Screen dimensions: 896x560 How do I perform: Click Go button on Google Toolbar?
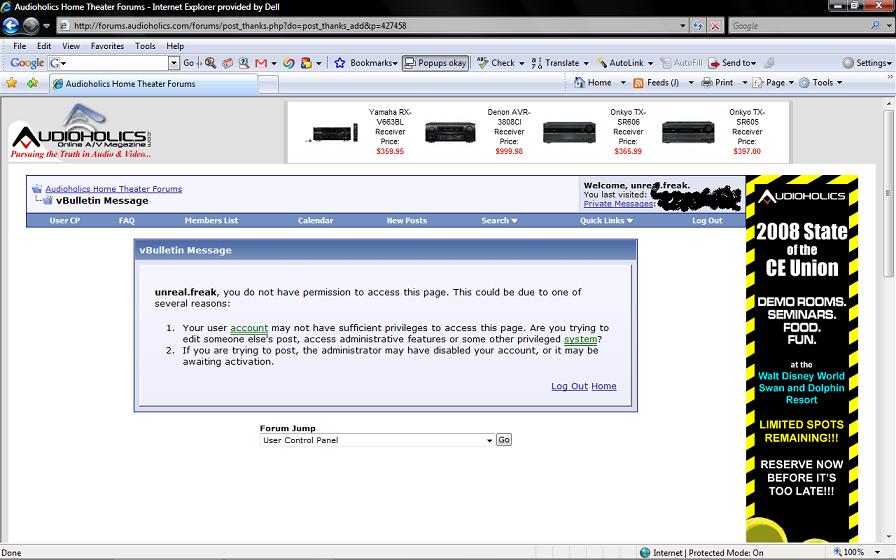click(189, 63)
